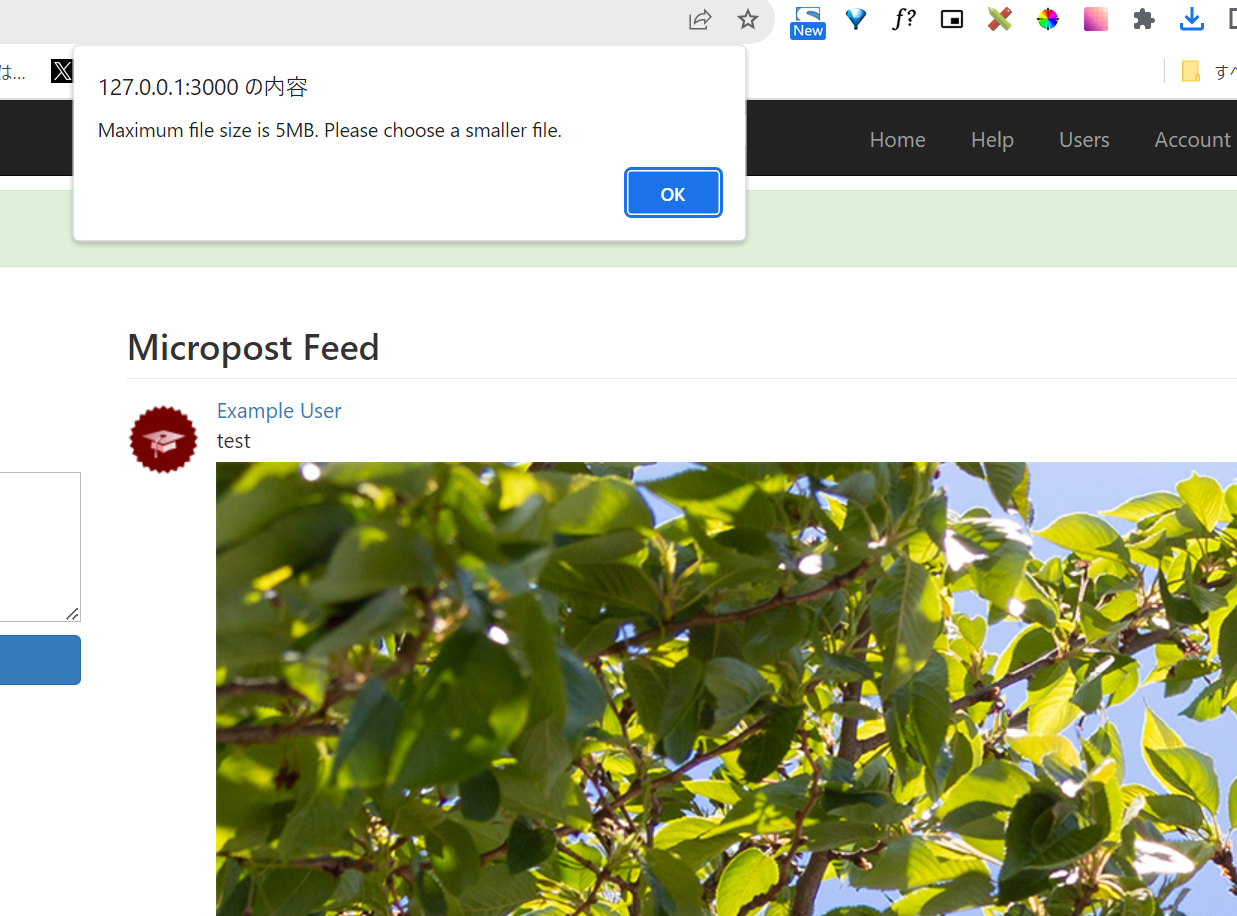1237x916 pixels.
Task: Activate the picture-in-picture extension icon
Action: [x=952, y=19]
